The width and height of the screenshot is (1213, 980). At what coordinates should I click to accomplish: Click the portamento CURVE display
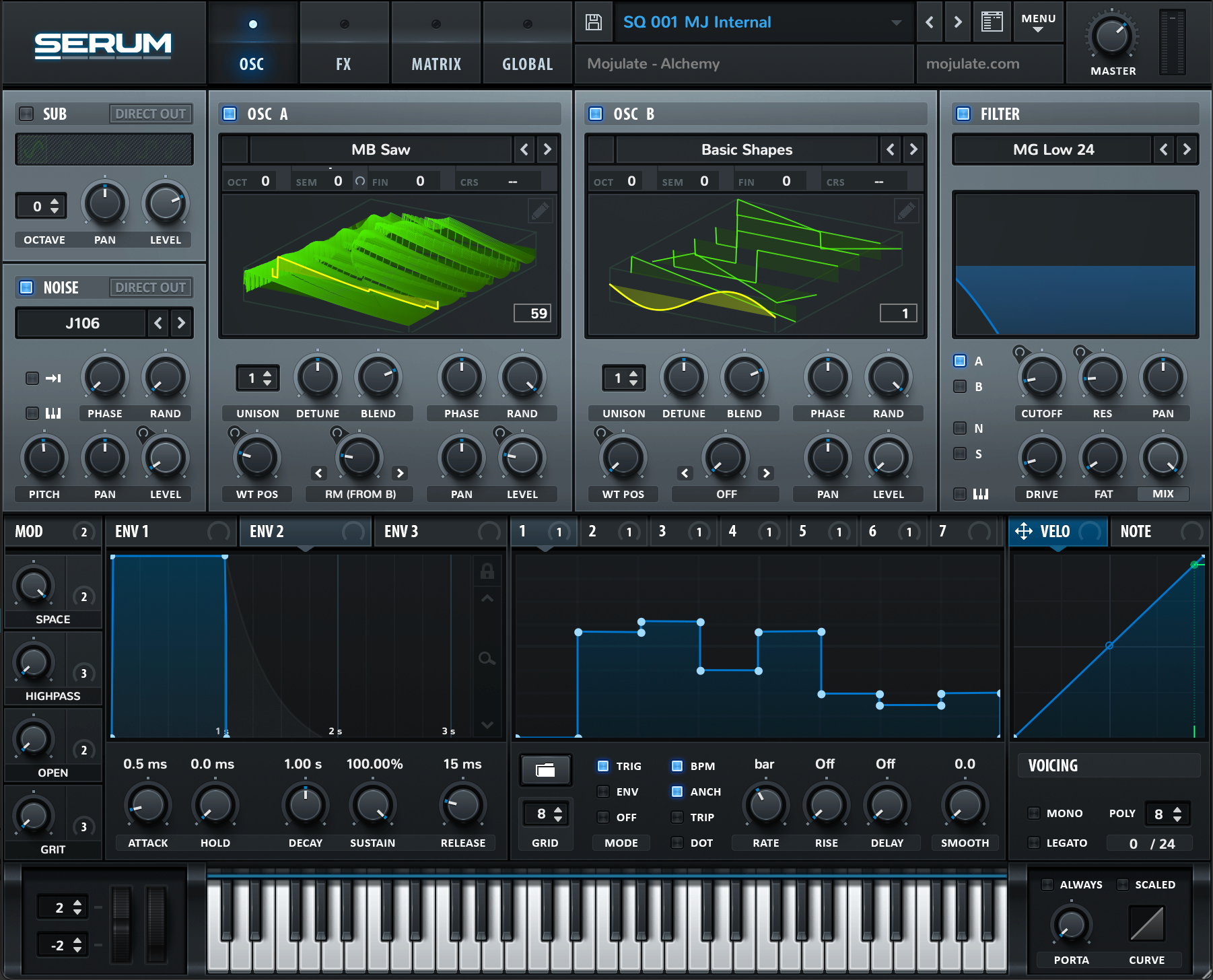pyautogui.click(x=1147, y=923)
